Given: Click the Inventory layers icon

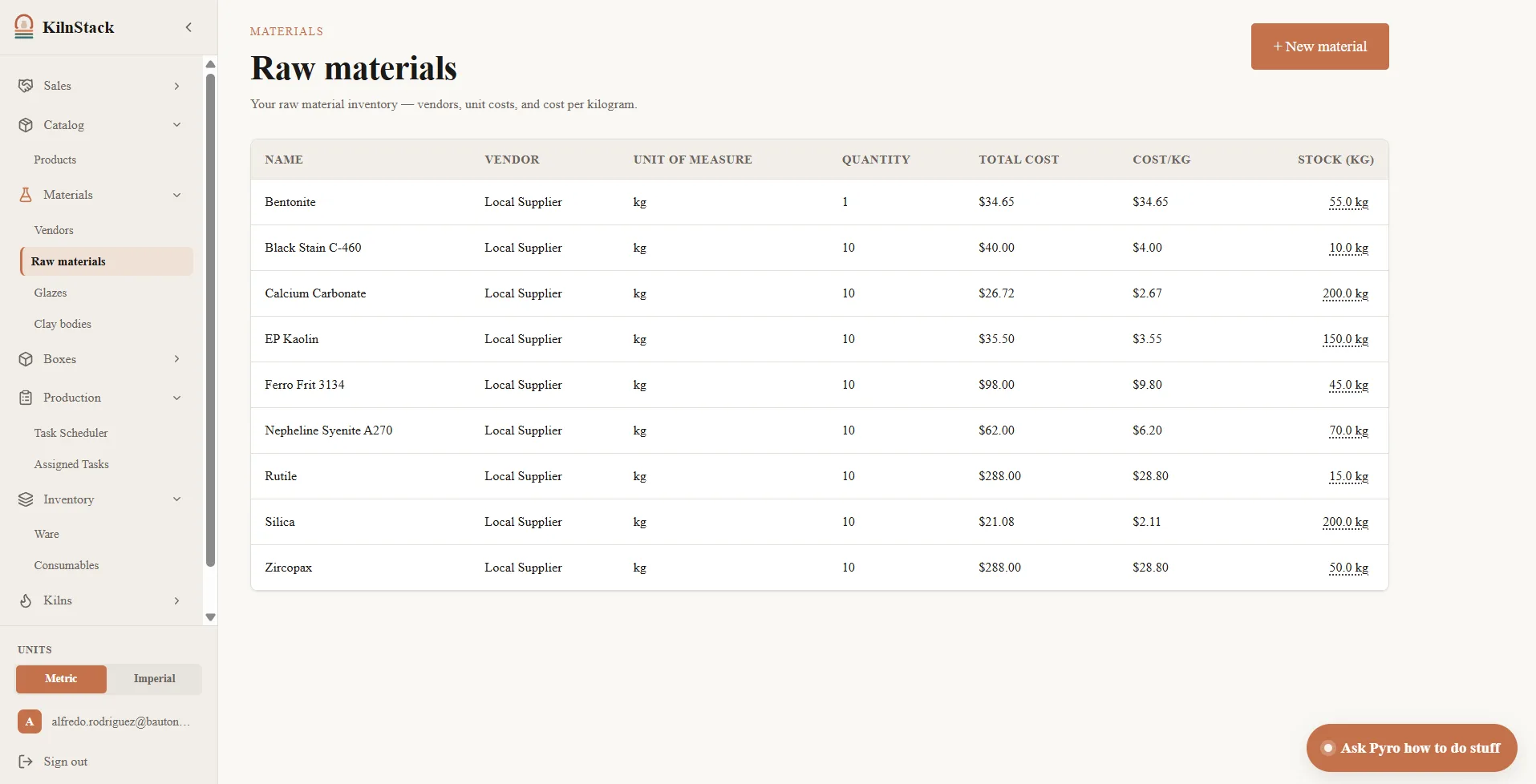Looking at the screenshot, I should [x=26, y=499].
